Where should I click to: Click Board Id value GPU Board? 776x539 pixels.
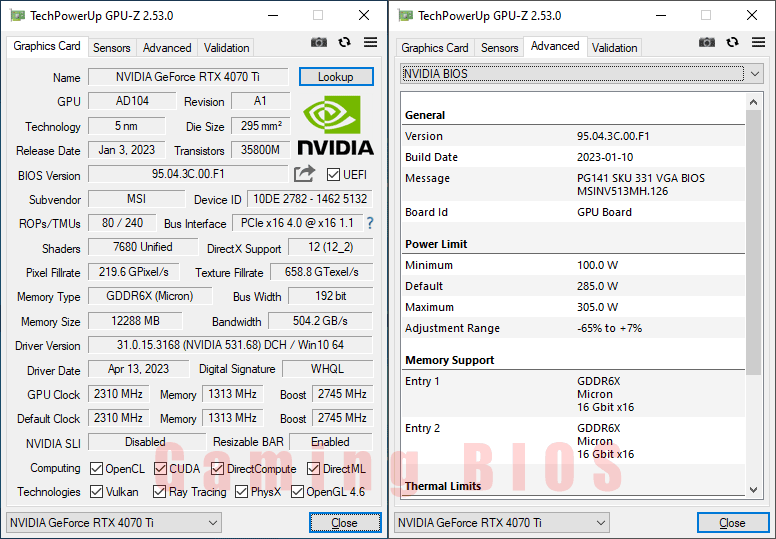(604, 212)
